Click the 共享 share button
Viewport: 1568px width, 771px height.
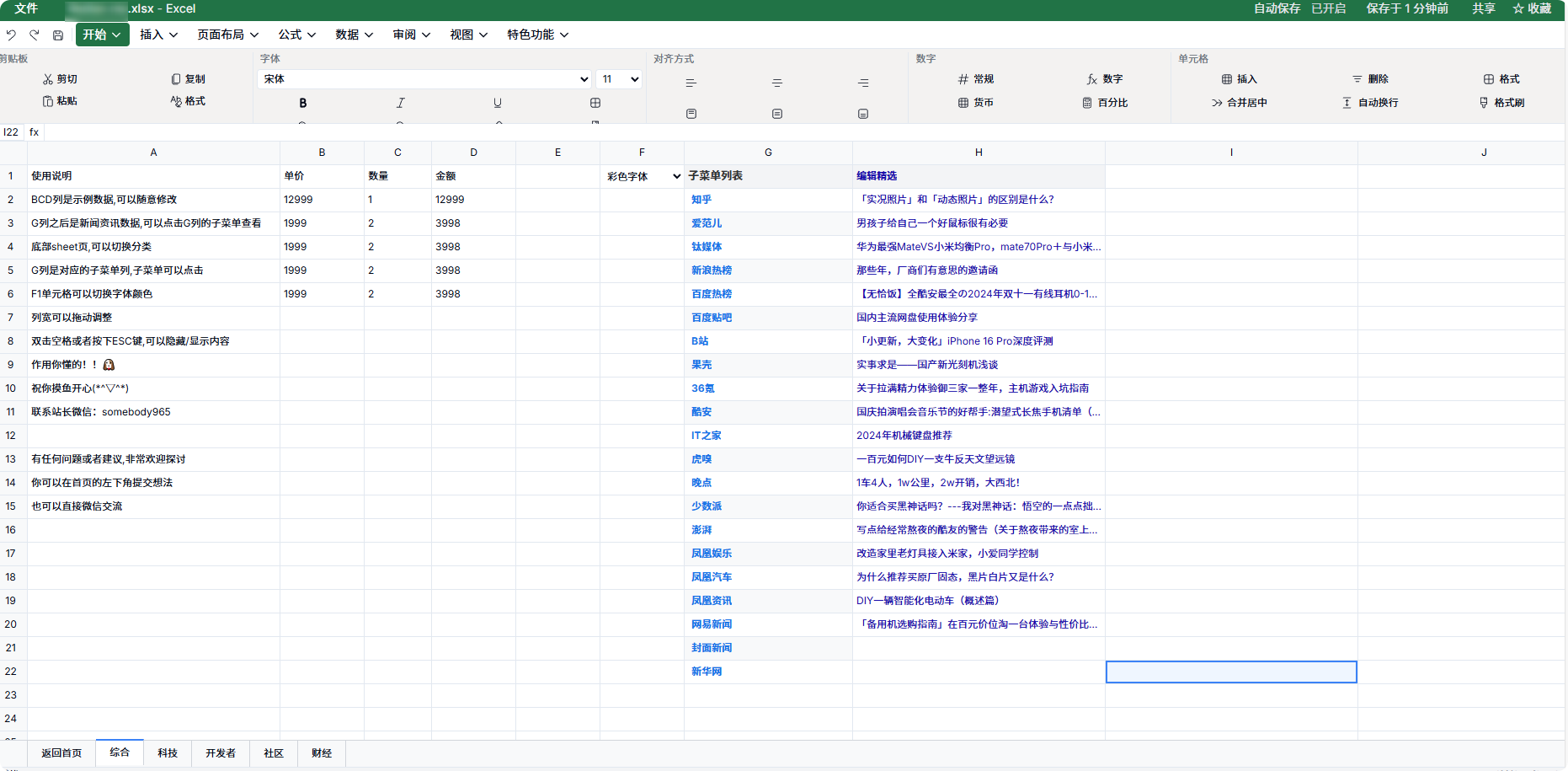1483,9
